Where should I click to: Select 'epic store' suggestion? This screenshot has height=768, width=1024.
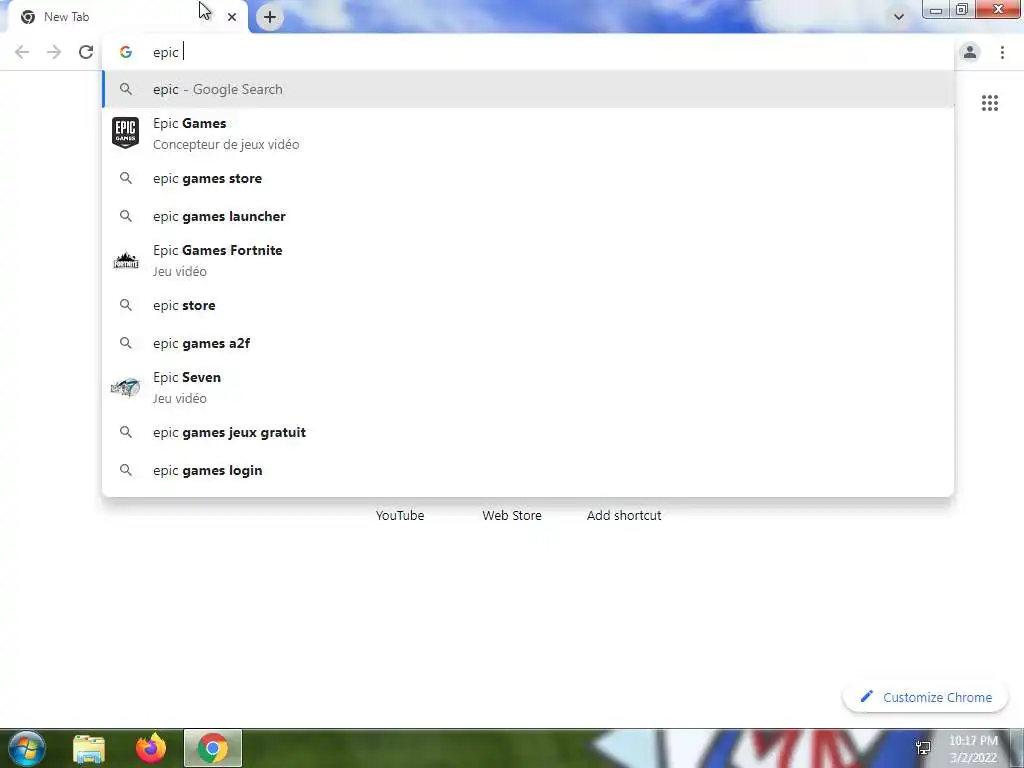(x=528, y=305)
